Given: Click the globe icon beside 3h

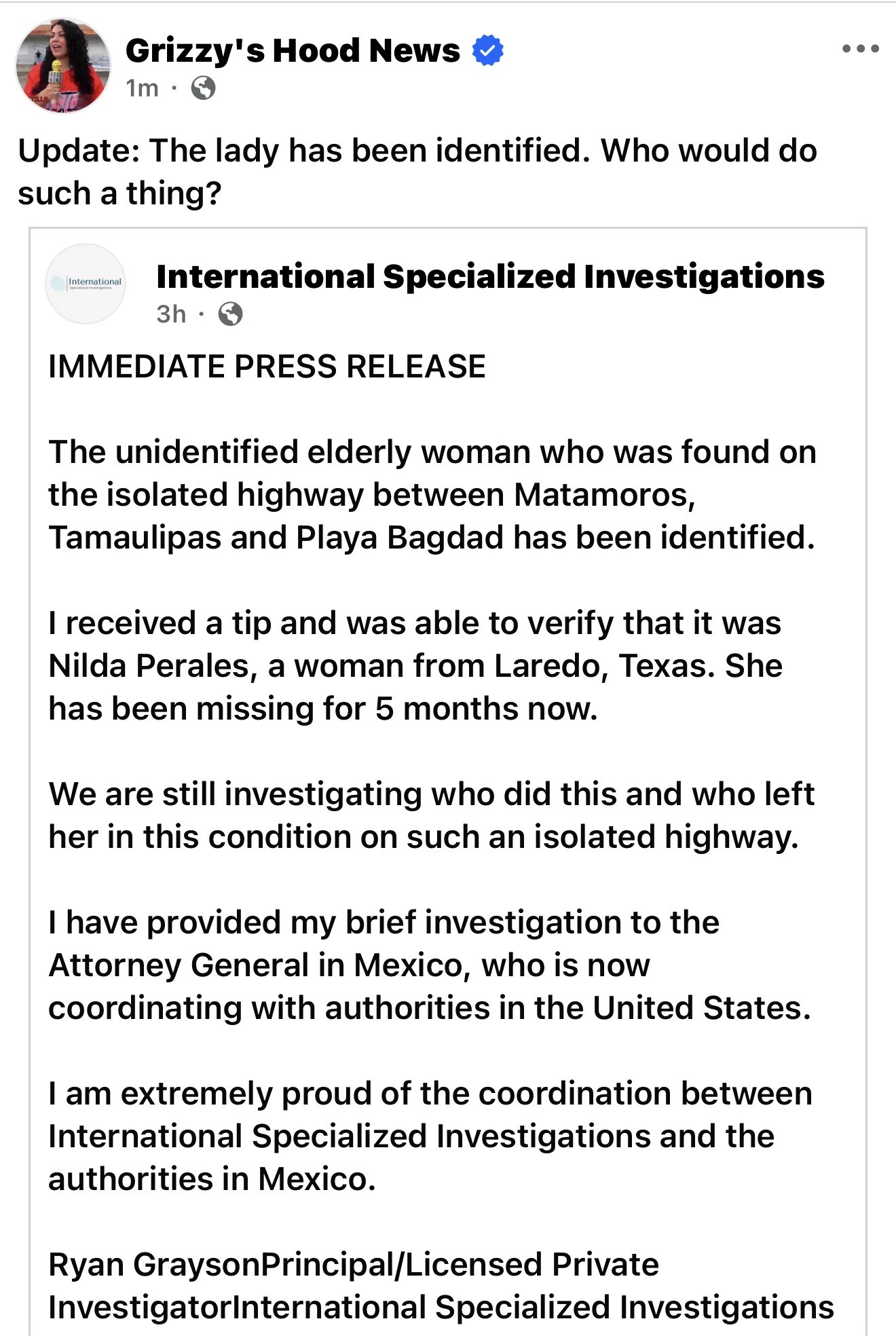Looking at the screenshot, I should point(231,314).
